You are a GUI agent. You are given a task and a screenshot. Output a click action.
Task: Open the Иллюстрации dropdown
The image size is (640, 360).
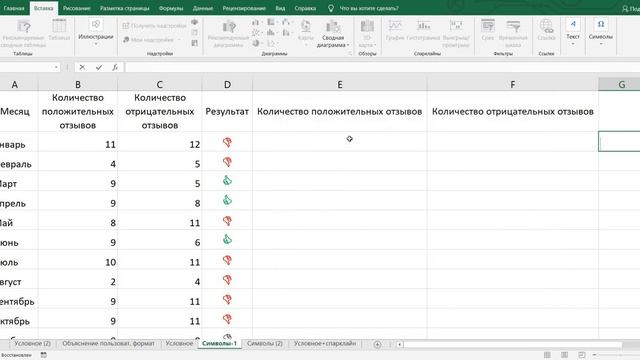(96, 32)
